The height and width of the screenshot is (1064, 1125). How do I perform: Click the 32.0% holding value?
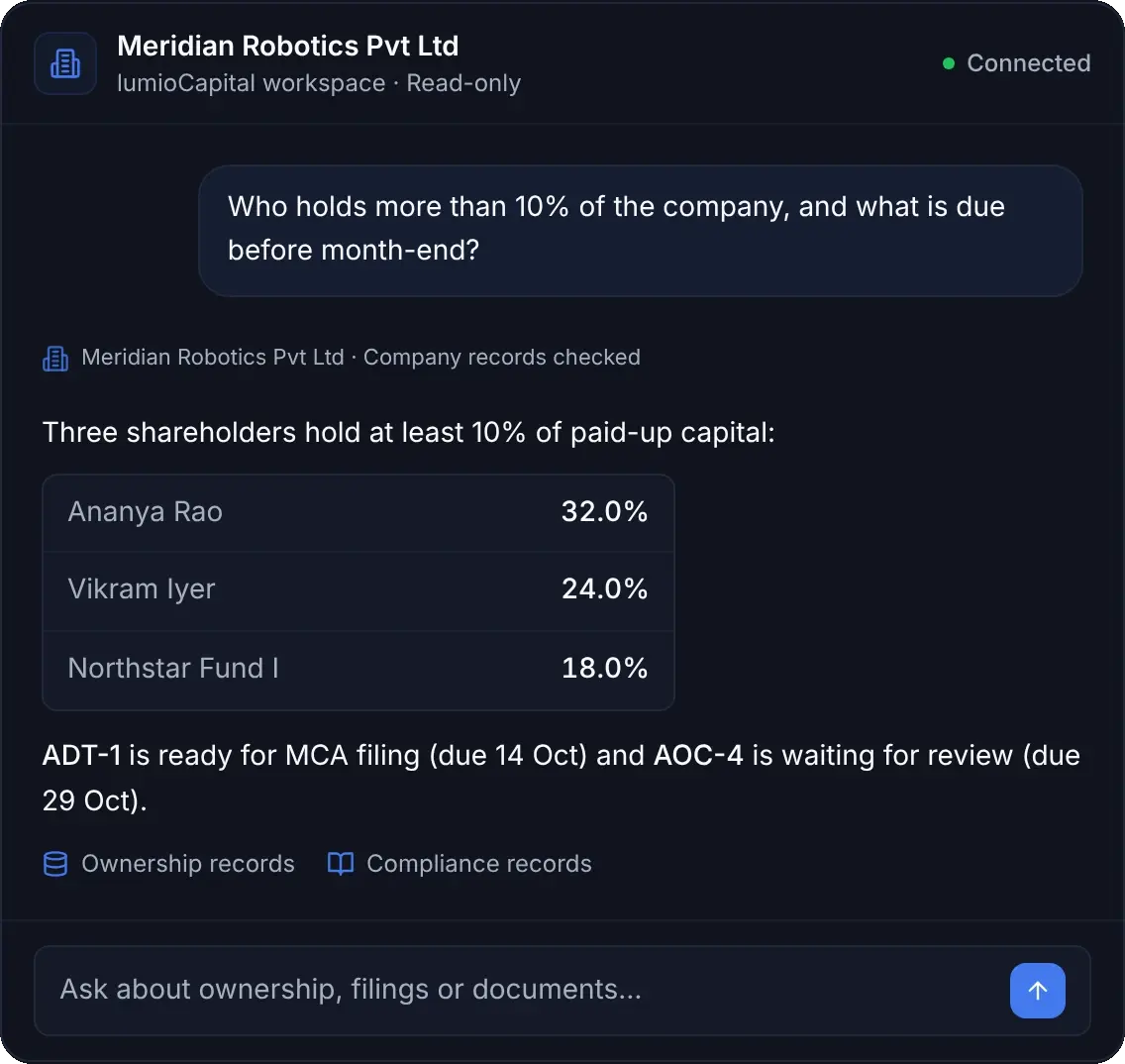604,512
